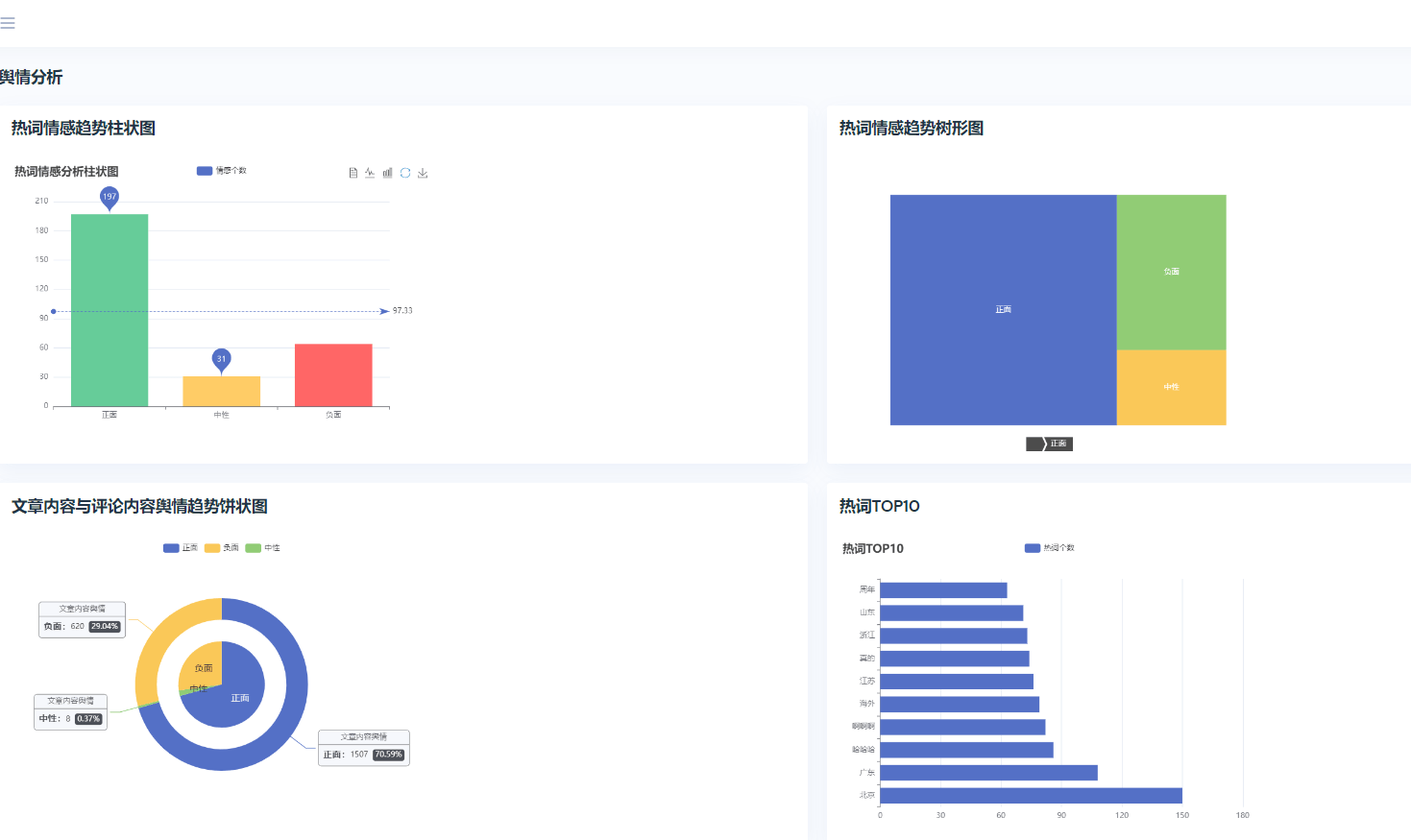Click the 浙江 bar in TOP10
This screenshot has width=1411, height=840.
point(954,636)
